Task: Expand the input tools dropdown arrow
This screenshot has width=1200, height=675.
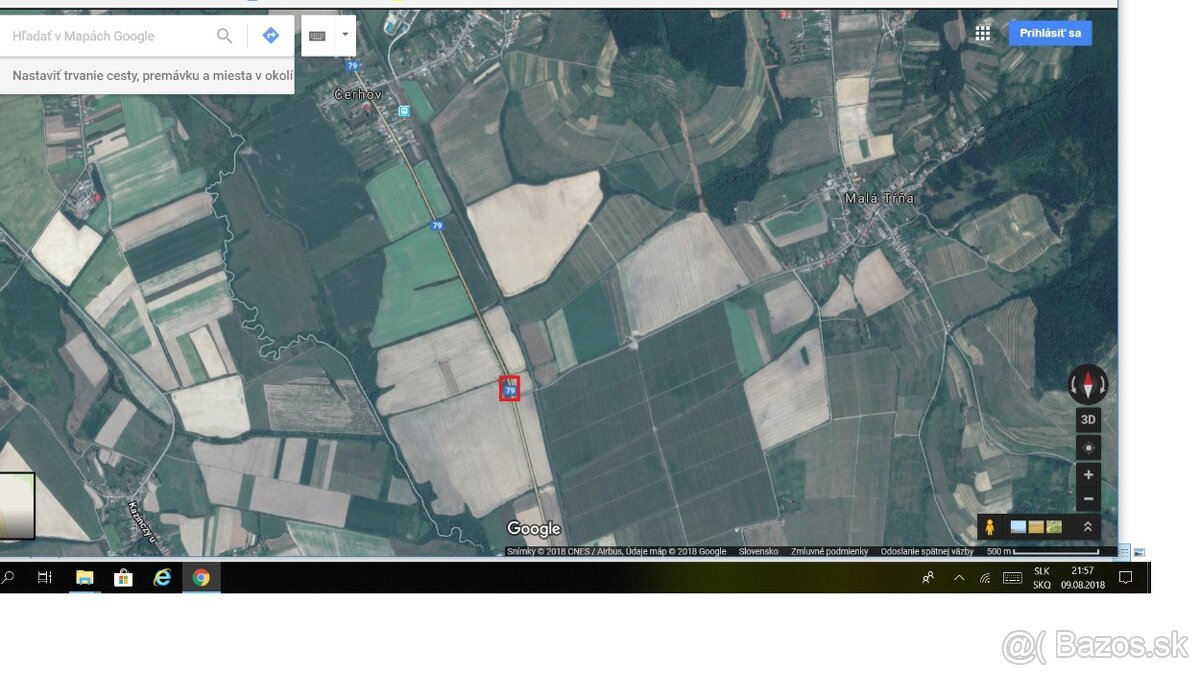Action: (345, 35)
